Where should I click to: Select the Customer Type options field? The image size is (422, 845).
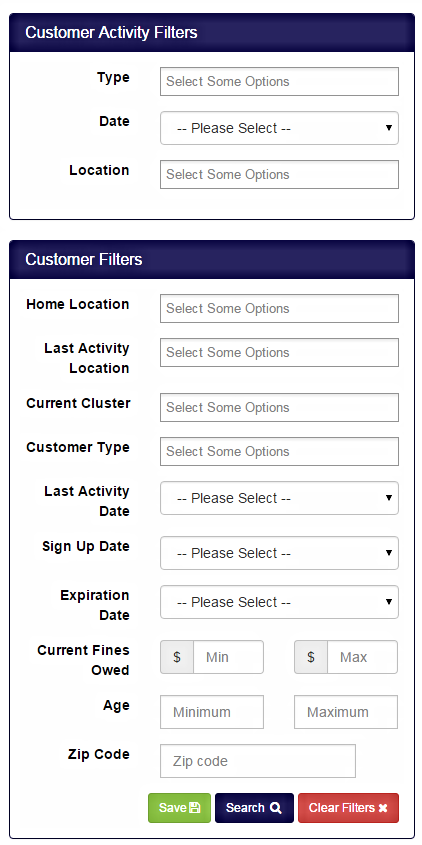279,452
